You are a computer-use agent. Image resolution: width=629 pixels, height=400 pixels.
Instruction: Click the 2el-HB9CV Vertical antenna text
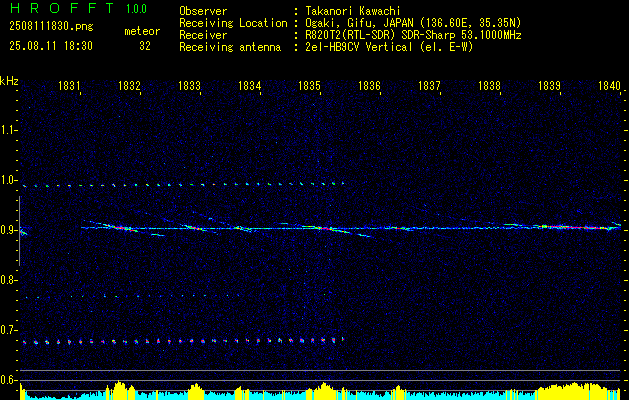tap(389, 47)
